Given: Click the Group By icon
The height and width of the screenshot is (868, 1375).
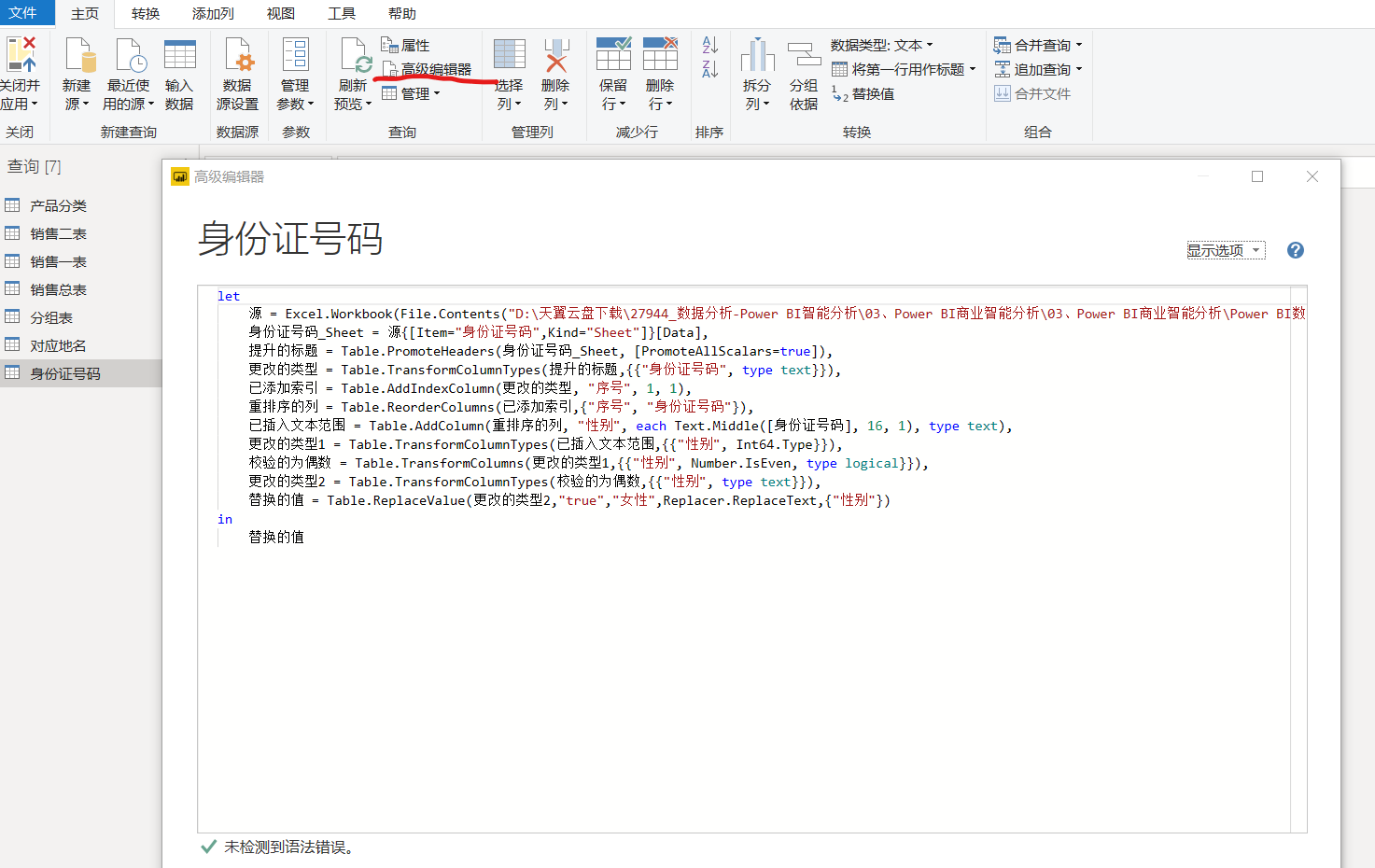Looking at the screenshot, I should coord(804,54).
